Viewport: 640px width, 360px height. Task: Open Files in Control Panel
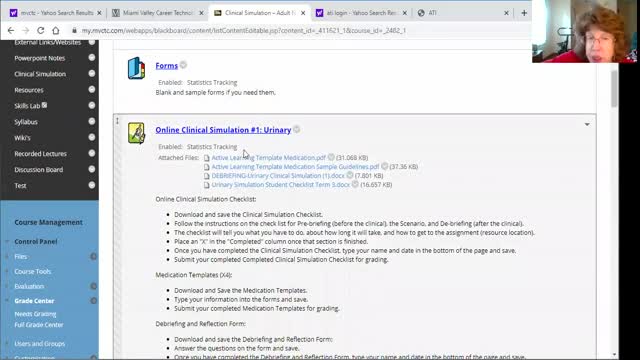20,257
